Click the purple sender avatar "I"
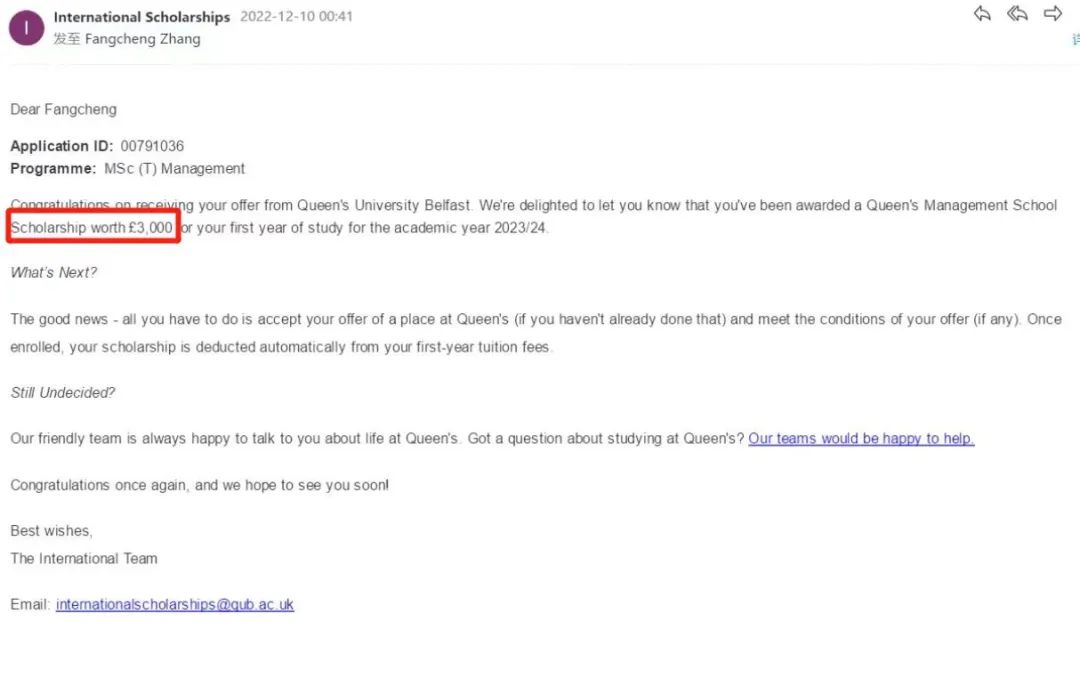Screen dimensions: 1080x678 click(26, 28)
